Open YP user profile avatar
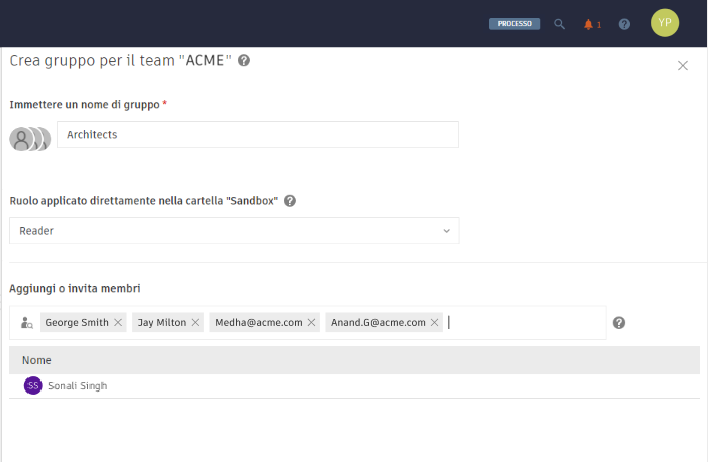The height and width of the screenshot is (462, 708). tap(665, 23)
